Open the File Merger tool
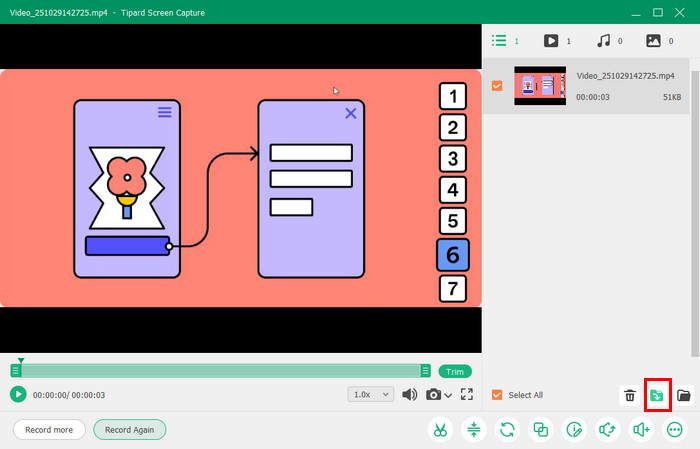 (x=541, y=430)
